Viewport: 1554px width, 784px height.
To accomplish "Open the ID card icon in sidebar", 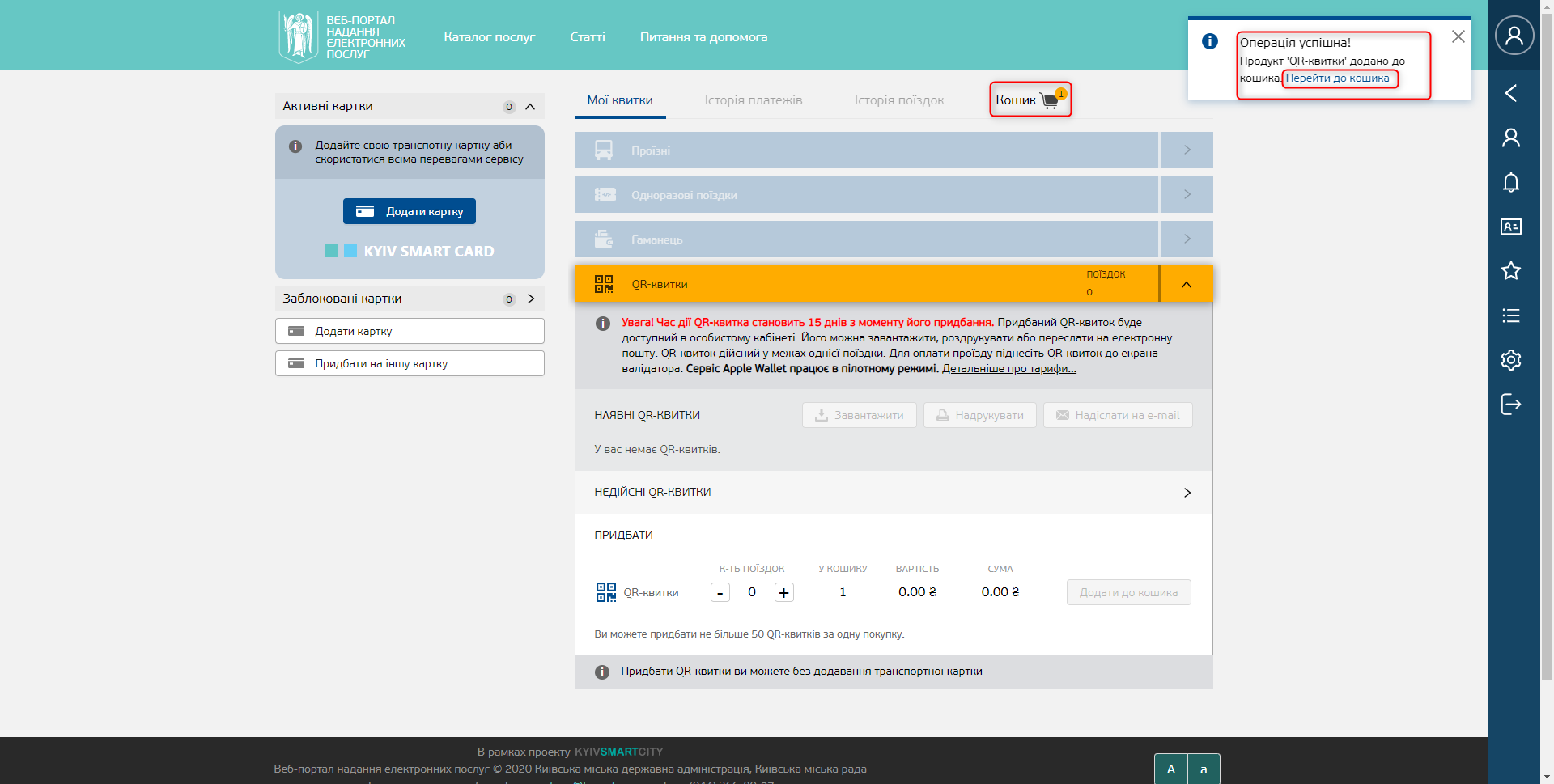I will [1510, 227].
